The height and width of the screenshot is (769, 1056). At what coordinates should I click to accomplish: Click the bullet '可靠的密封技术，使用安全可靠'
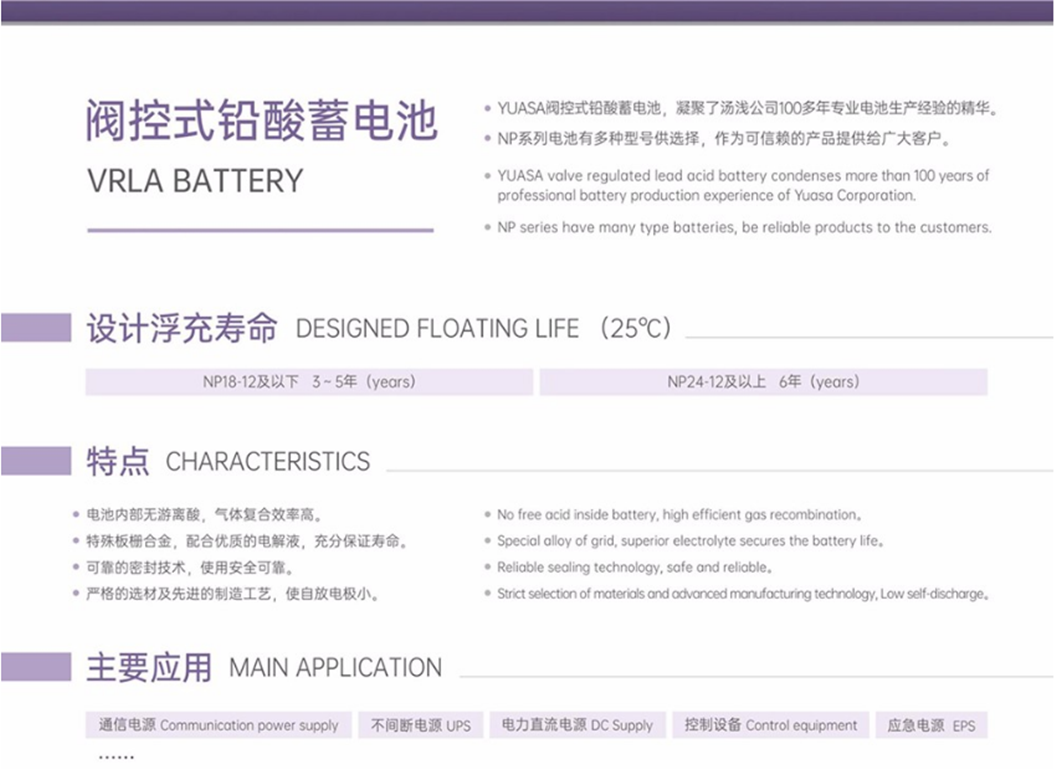point(191,568)
